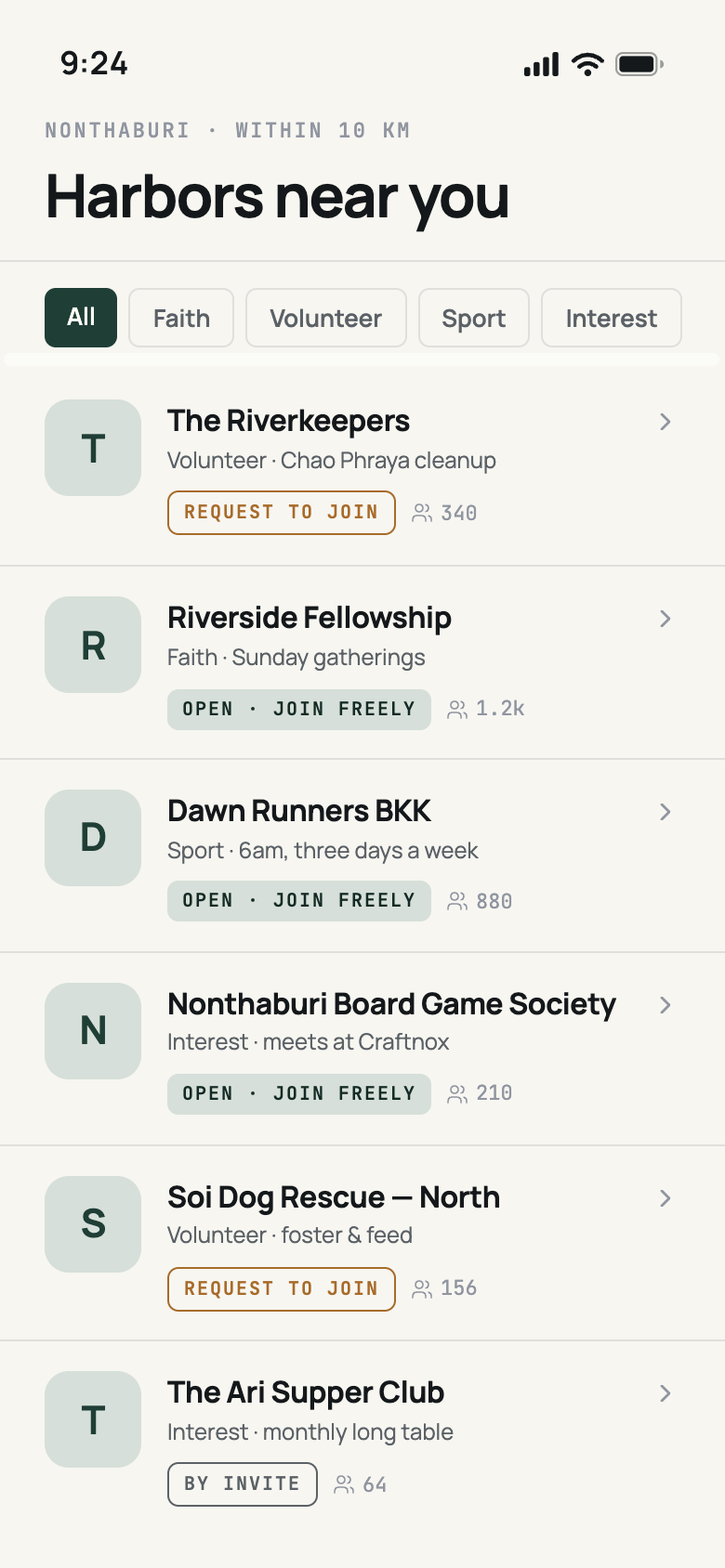The width and height of the screenshot is (725, 1568).
Task: Open the Soi Dog Rescue S avatar
Action: click(x=93, y=1224)
